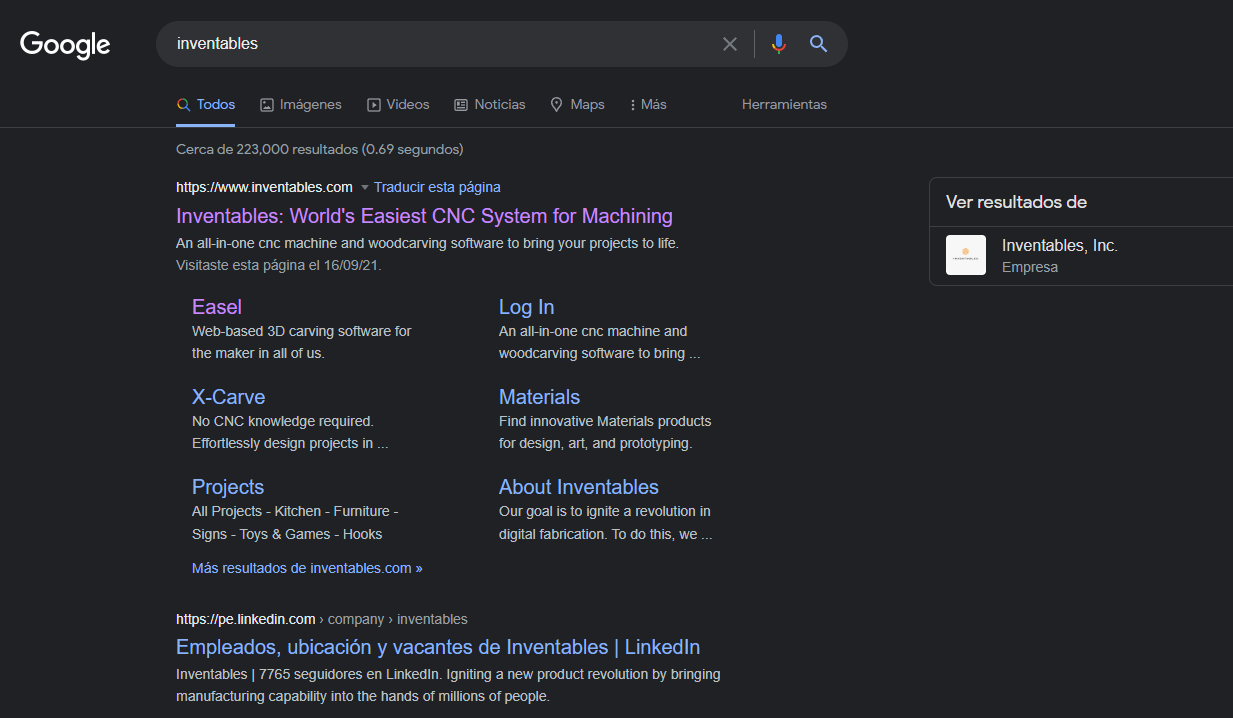
Task: Click the Google logo
Action: pos(65,45)
